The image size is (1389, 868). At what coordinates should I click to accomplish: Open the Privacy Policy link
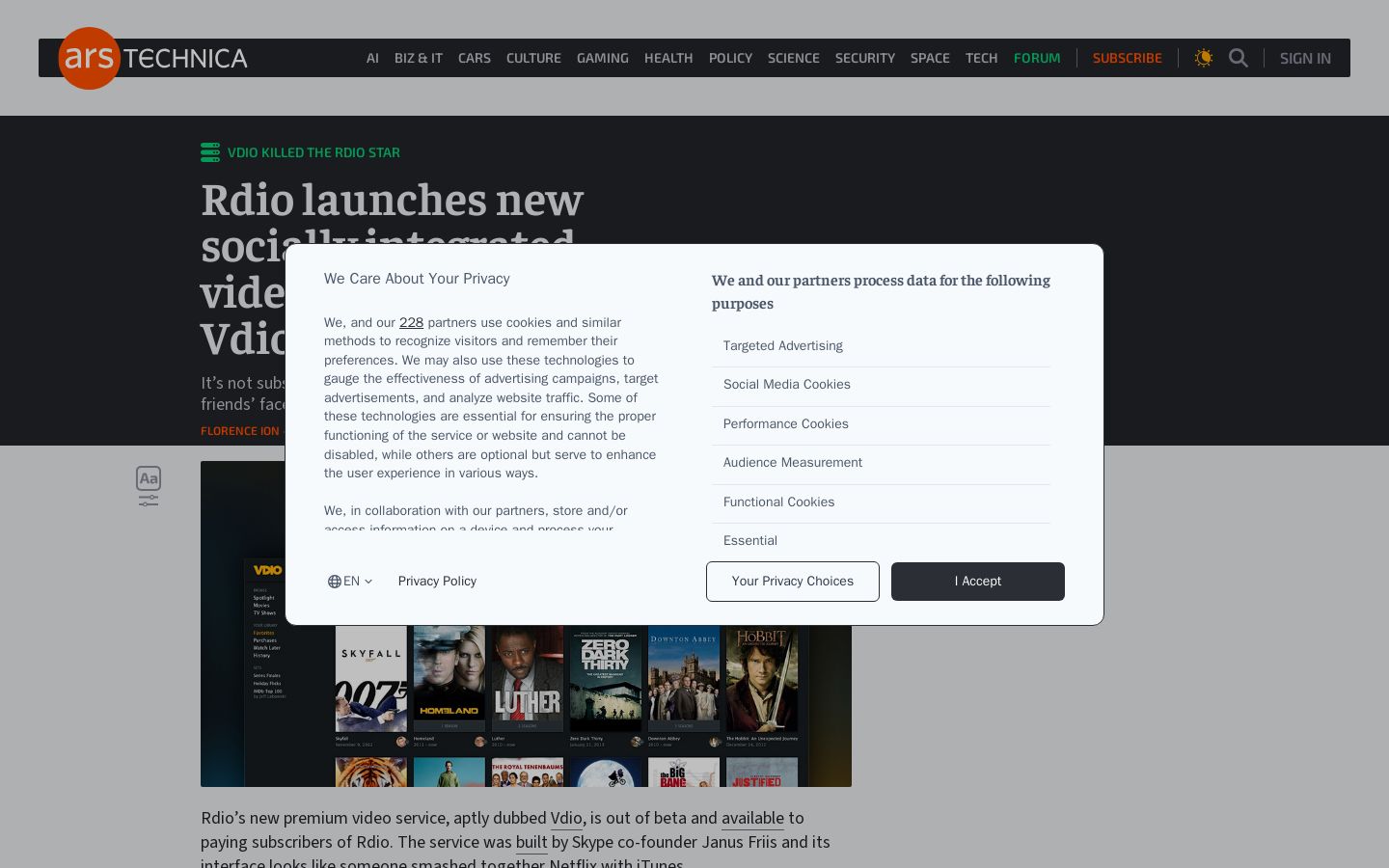coord(437,582)
